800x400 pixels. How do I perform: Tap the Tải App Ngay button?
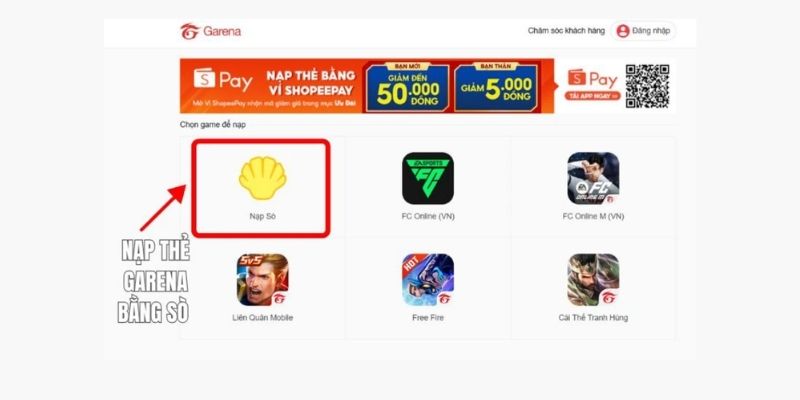pyautogui.click(x=592, y=96)
